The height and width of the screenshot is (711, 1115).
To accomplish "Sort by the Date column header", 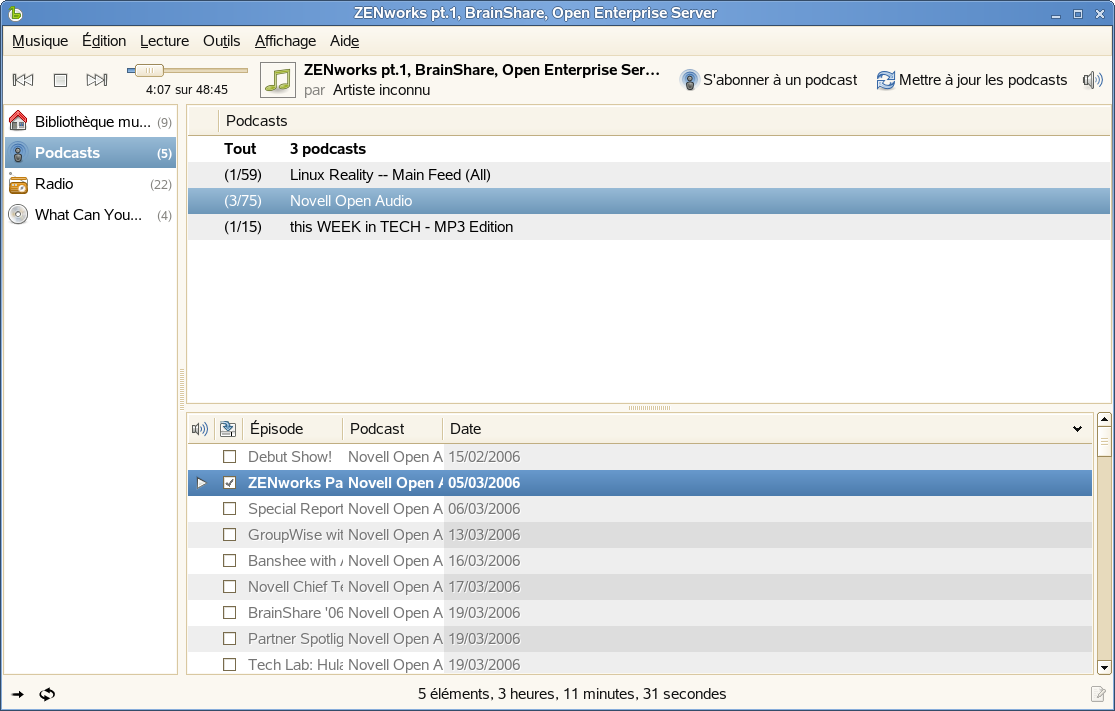I will tap(768, 429).
